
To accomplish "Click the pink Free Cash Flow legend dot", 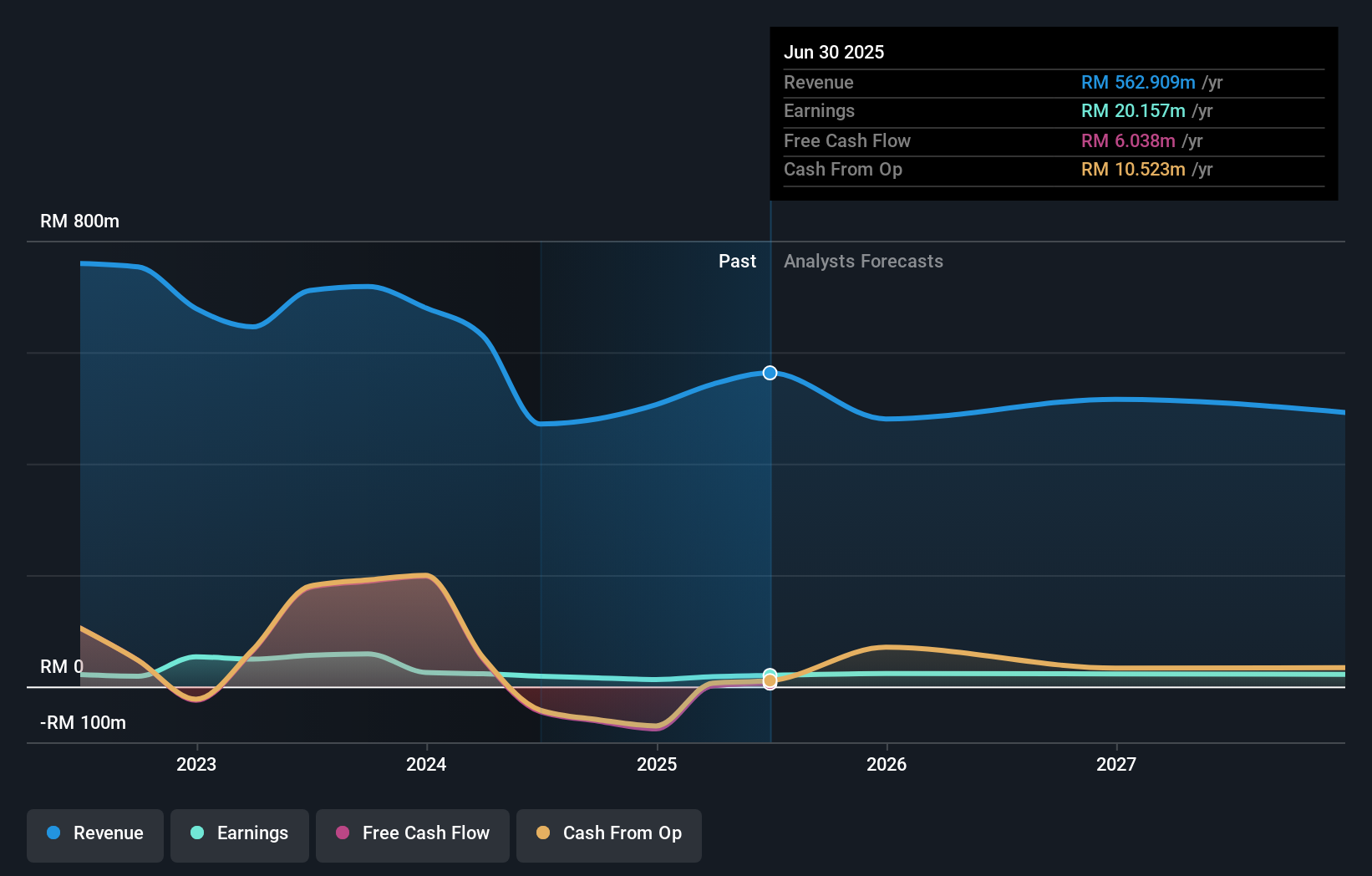I will [342, 833].
